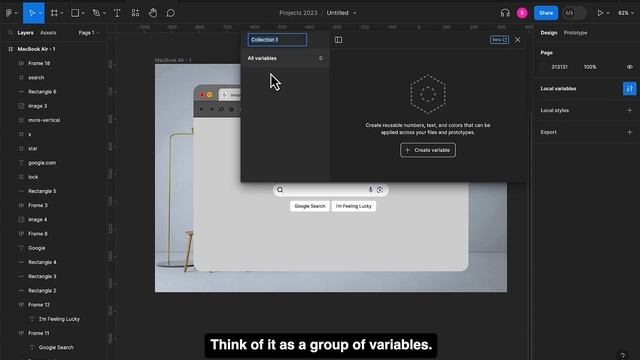The height and width of the screenshot is (360, 640).
Task: Click the Share button
Action: [x=546, y=13]
